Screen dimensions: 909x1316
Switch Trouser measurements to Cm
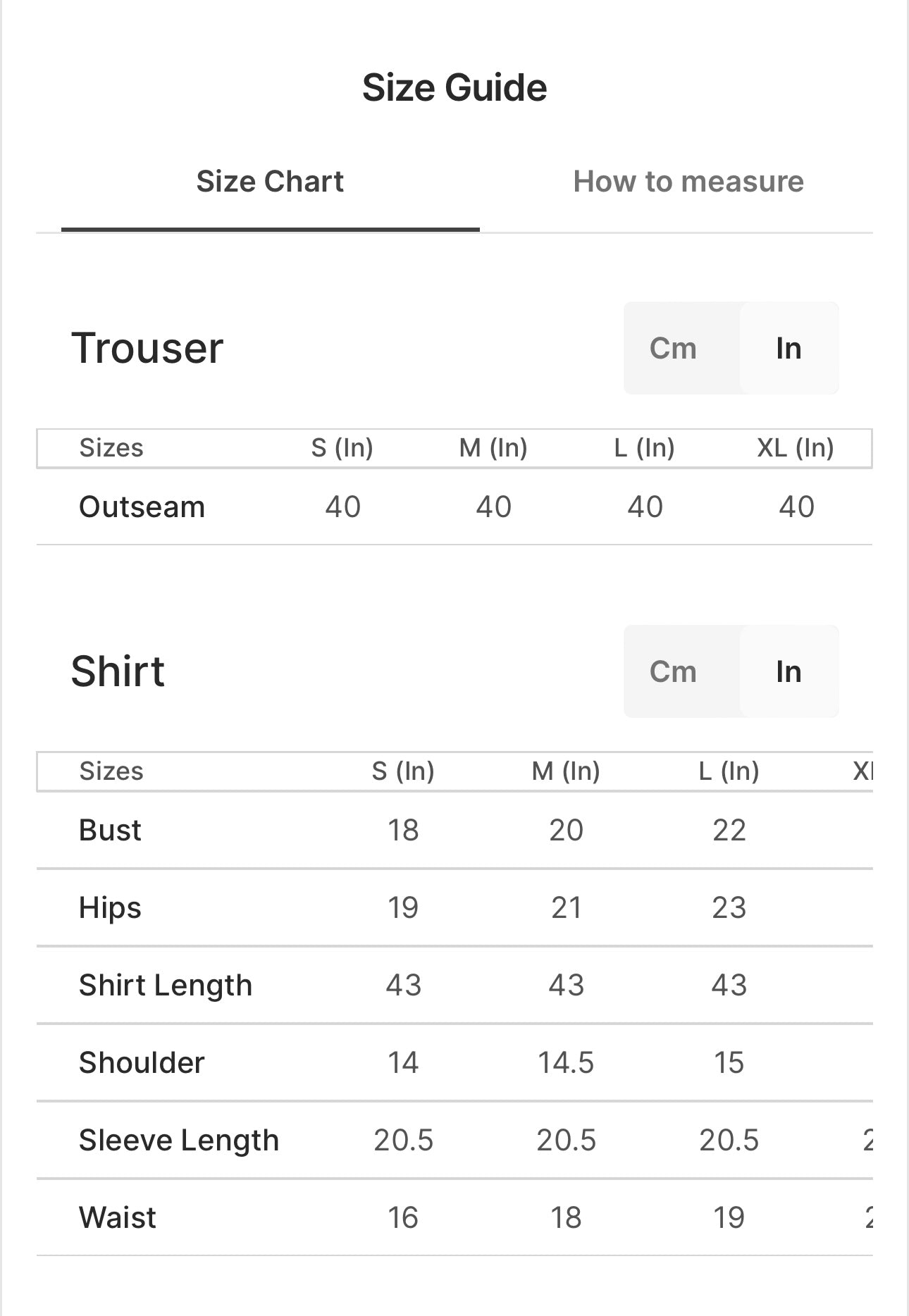pos(673,348)
